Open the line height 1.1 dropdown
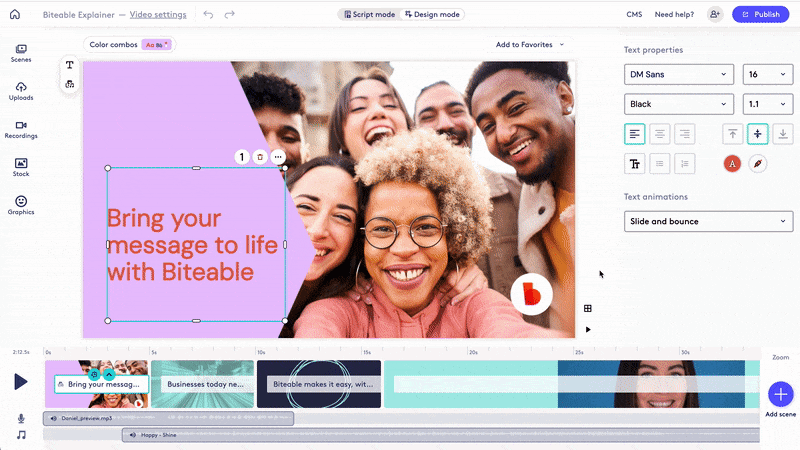The height and width of the screenshot is (450, 800). pos(768,104)
